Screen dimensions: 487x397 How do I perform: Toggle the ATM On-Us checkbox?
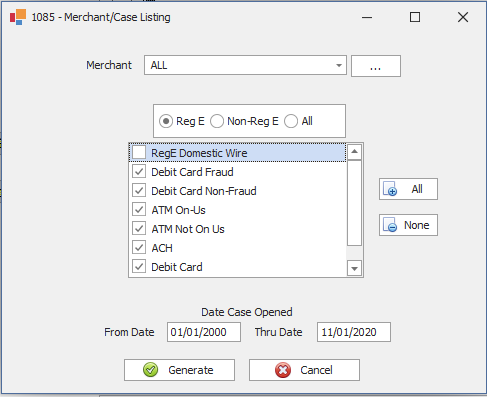[x=139, y=210]
